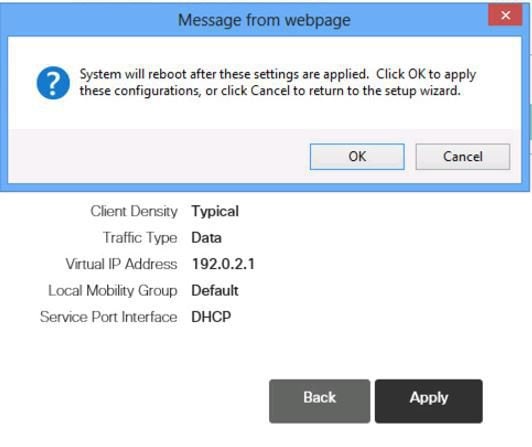Select the DHCP service port value
This screenshot has height=447, width=532.
(211, 317)
